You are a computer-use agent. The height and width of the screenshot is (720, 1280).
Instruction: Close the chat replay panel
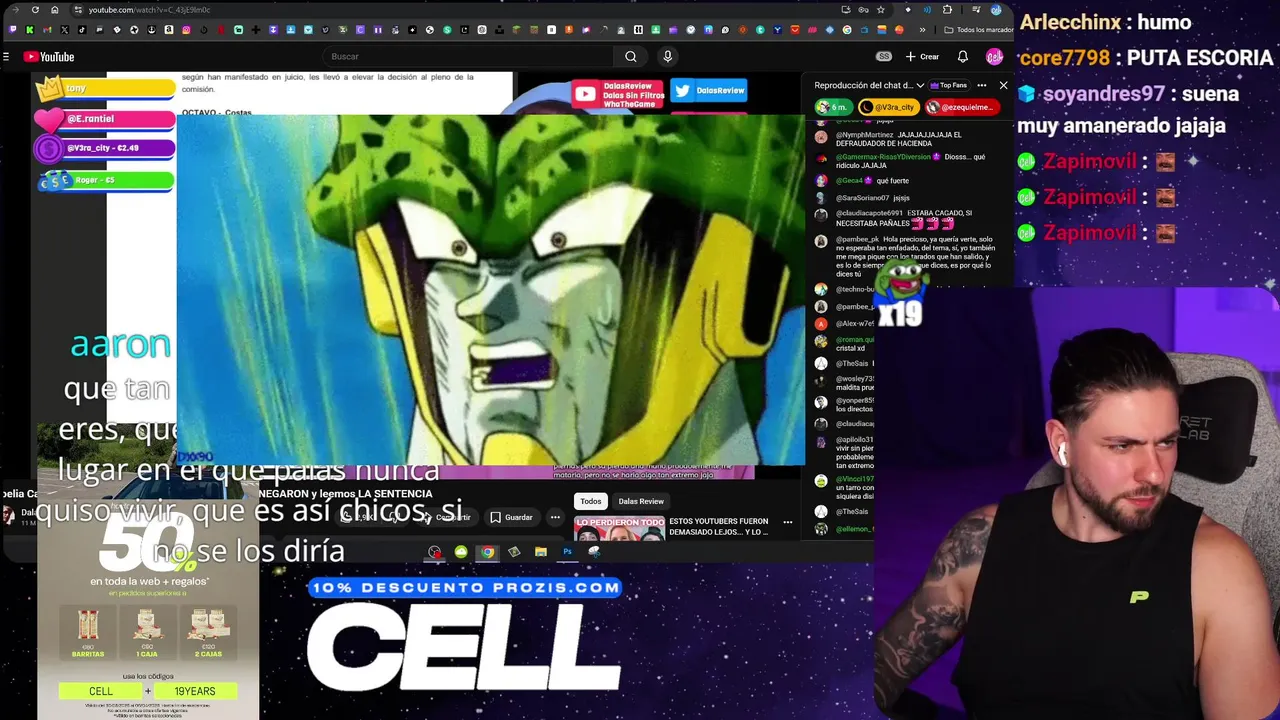[1003, 85]
